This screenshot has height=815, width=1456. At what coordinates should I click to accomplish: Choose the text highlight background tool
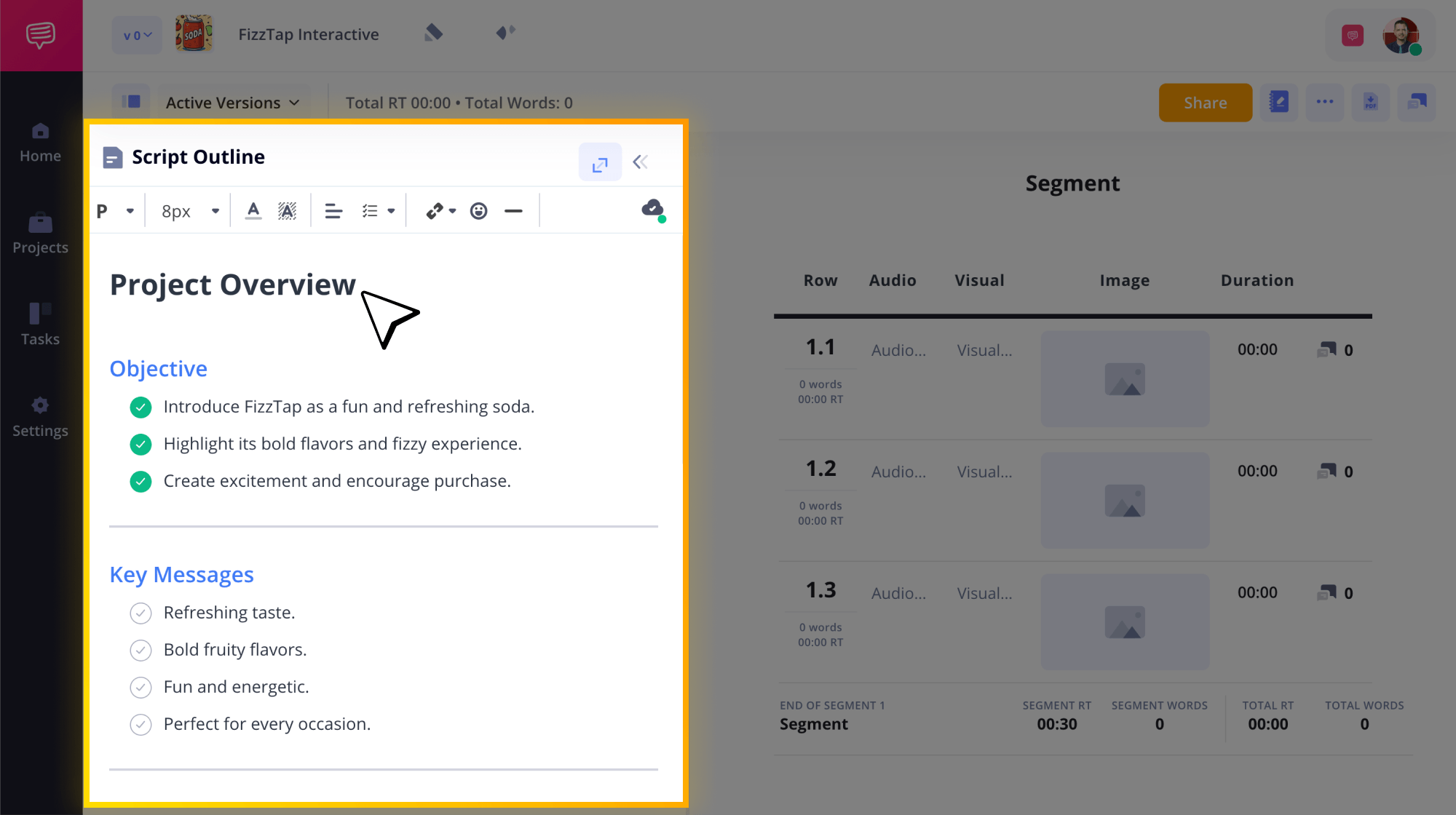(288, 211)
